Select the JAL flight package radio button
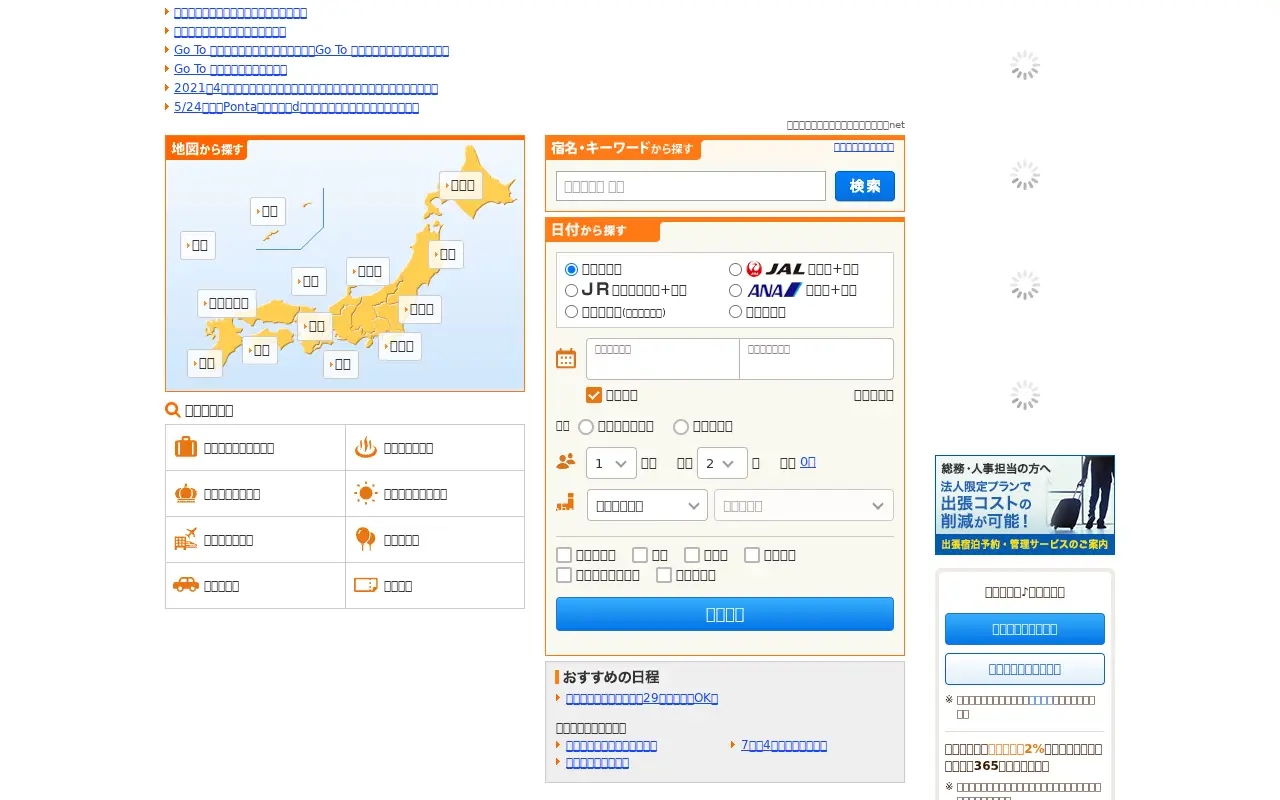1280x800 pixels. click(x=735, y=269)
